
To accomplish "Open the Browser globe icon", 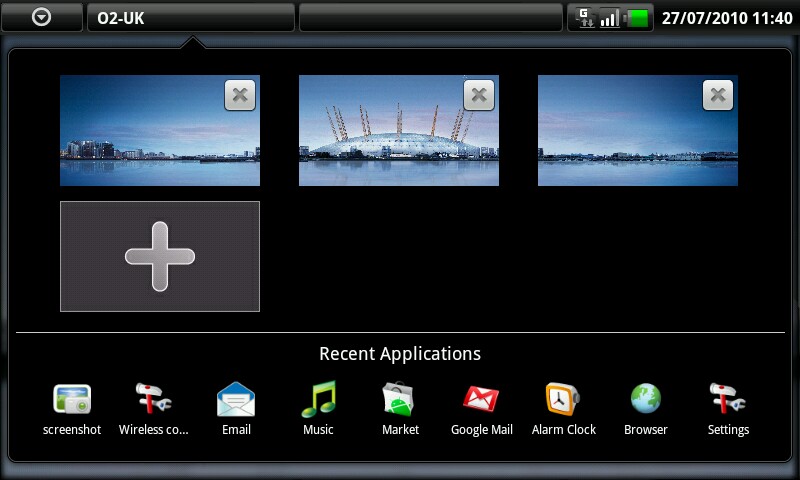I will point(645,399).
